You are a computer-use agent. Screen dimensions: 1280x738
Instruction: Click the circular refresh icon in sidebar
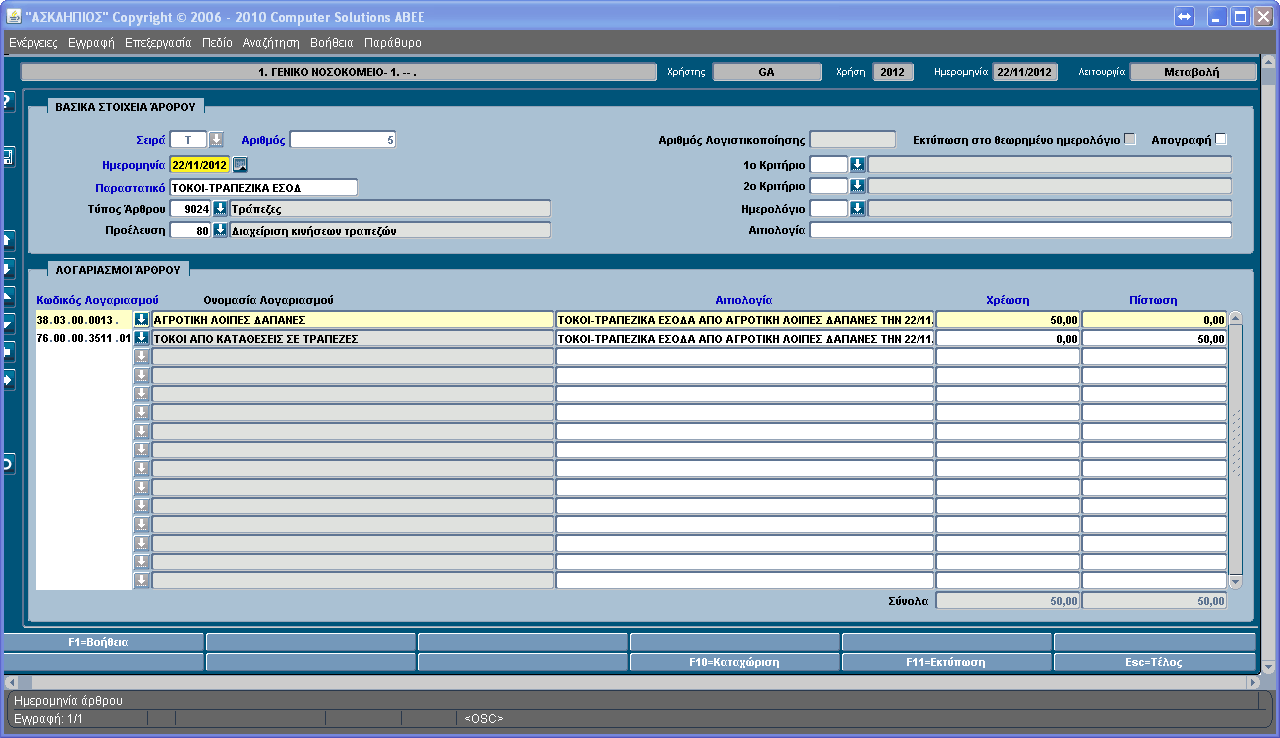click(6, 464)
